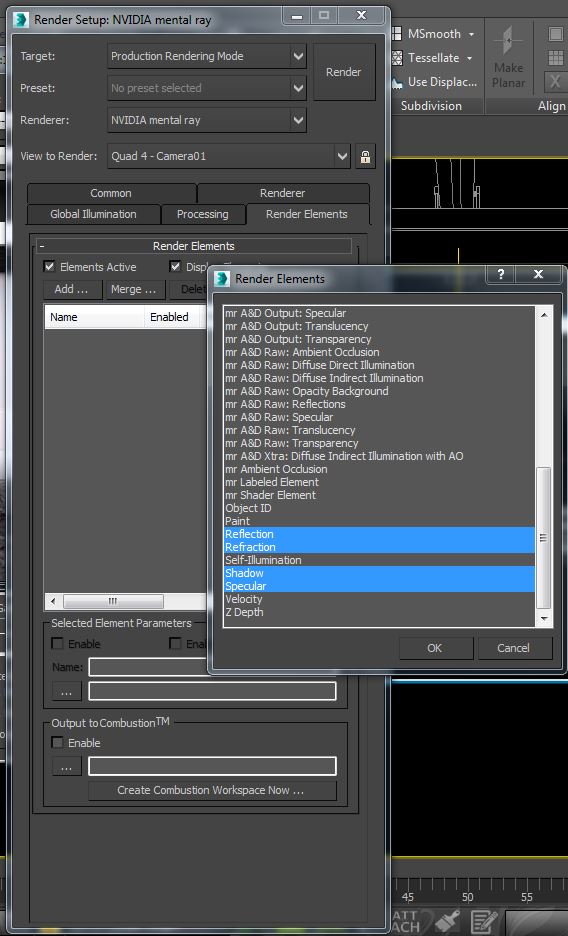Switch to the Processing tab
568x936 pixels.
point(203,214)
